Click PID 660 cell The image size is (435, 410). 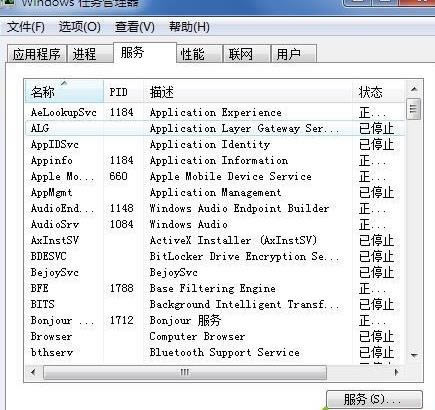[119, 176]
